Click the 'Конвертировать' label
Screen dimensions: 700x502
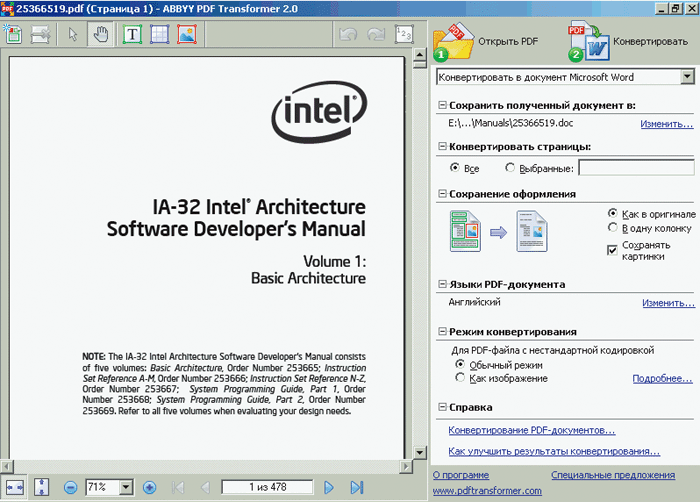pyautogui.click(x=650, y=42)
